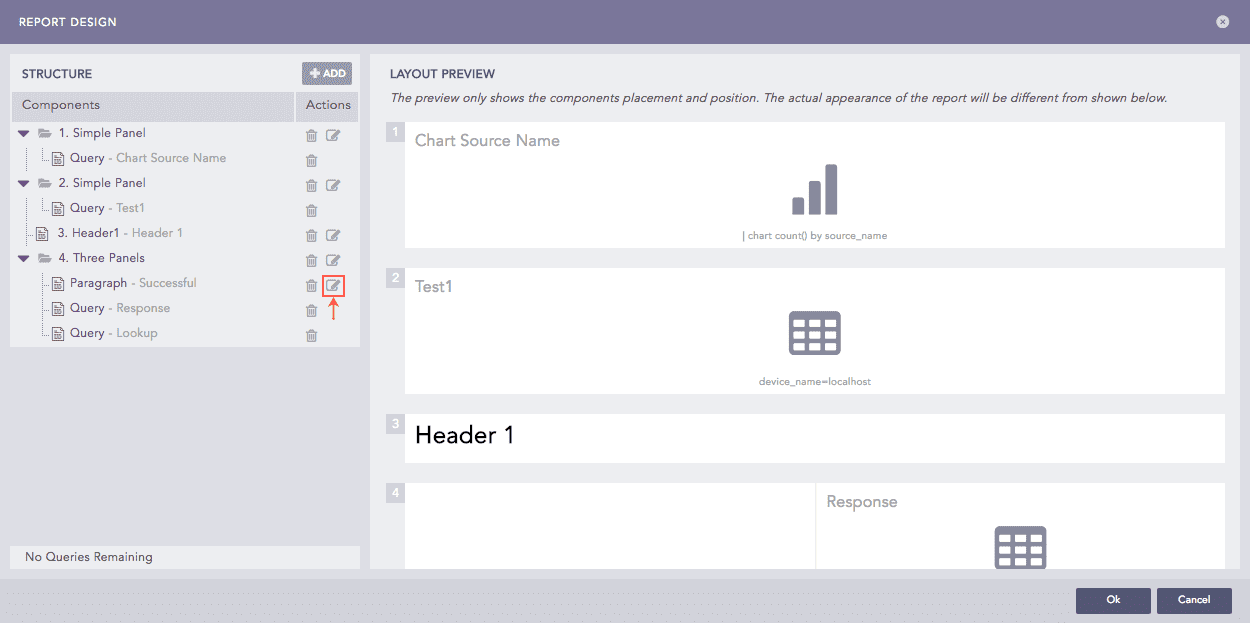Delete the Query - Test1 component
Viewport: 1250px width, 623px height.
click(311, 210)
